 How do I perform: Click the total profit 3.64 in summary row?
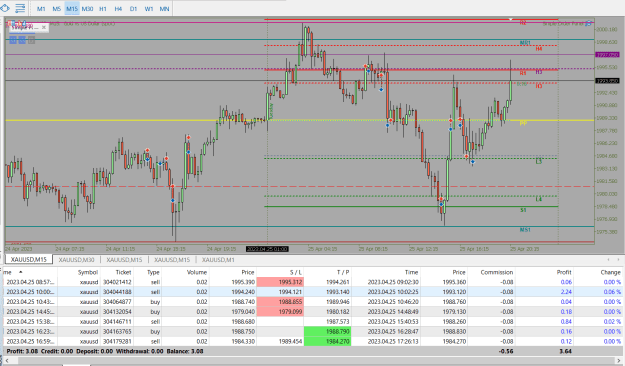pyautogui.click(x=565, y=352)
